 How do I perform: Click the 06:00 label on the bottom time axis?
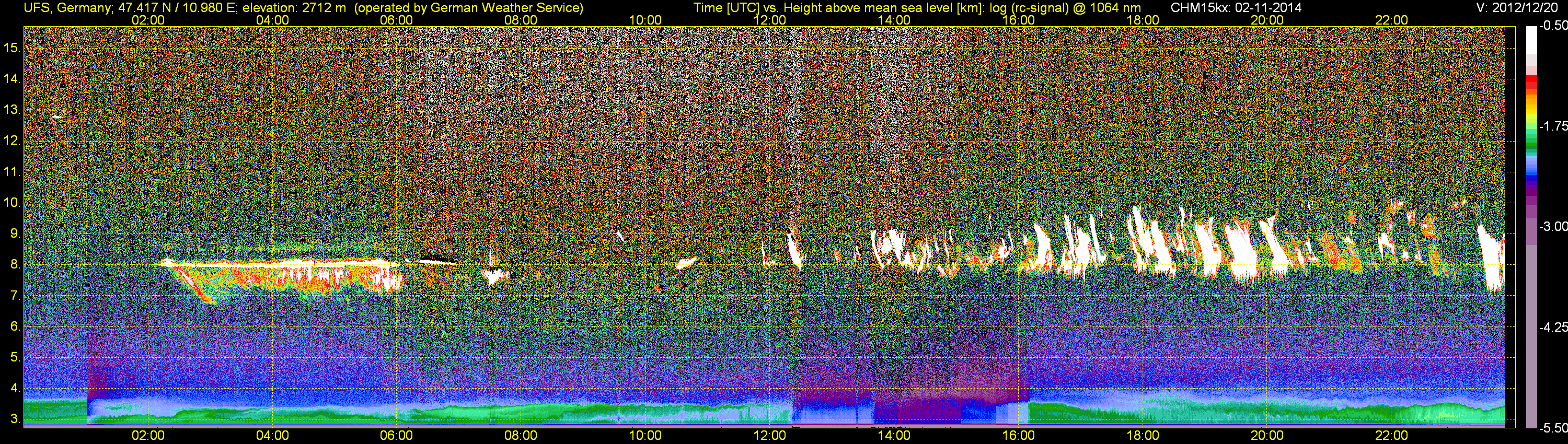(396, 436)
